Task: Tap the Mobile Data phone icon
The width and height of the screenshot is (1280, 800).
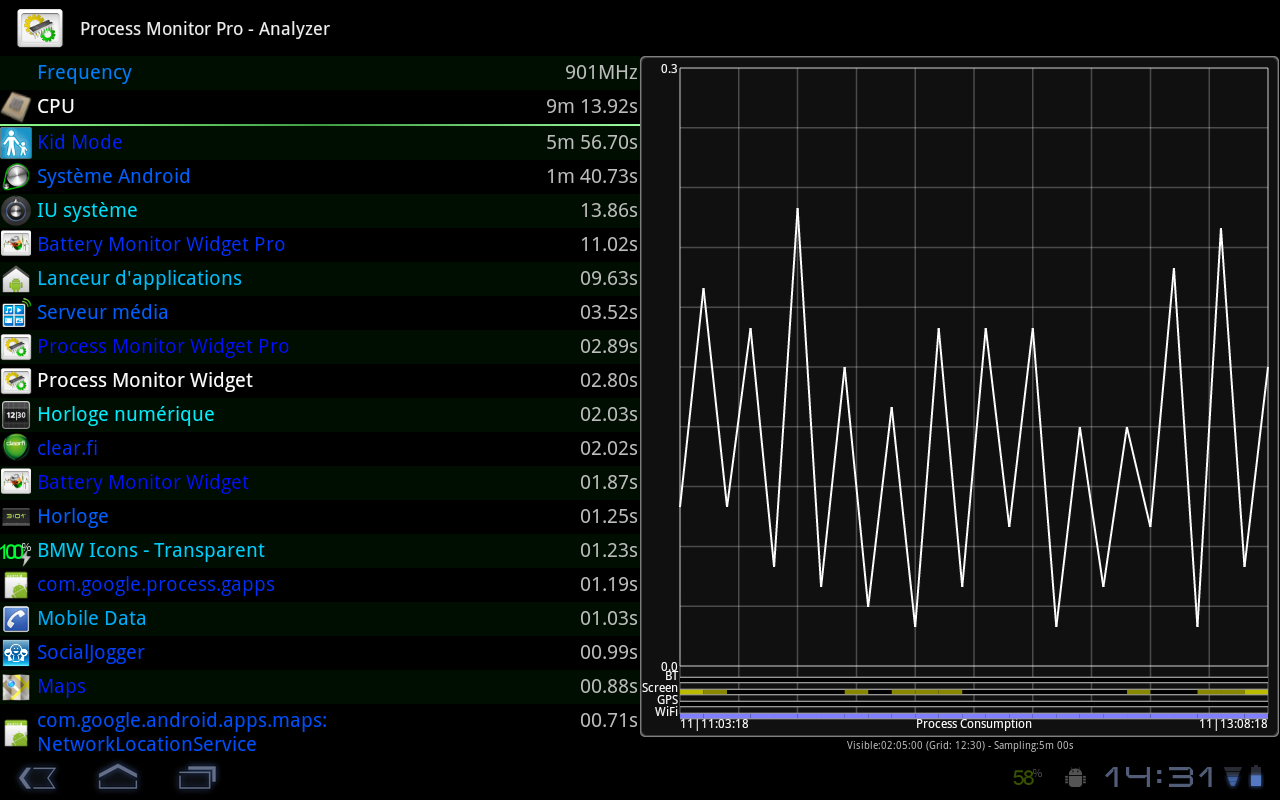Action: pos(16,618)
